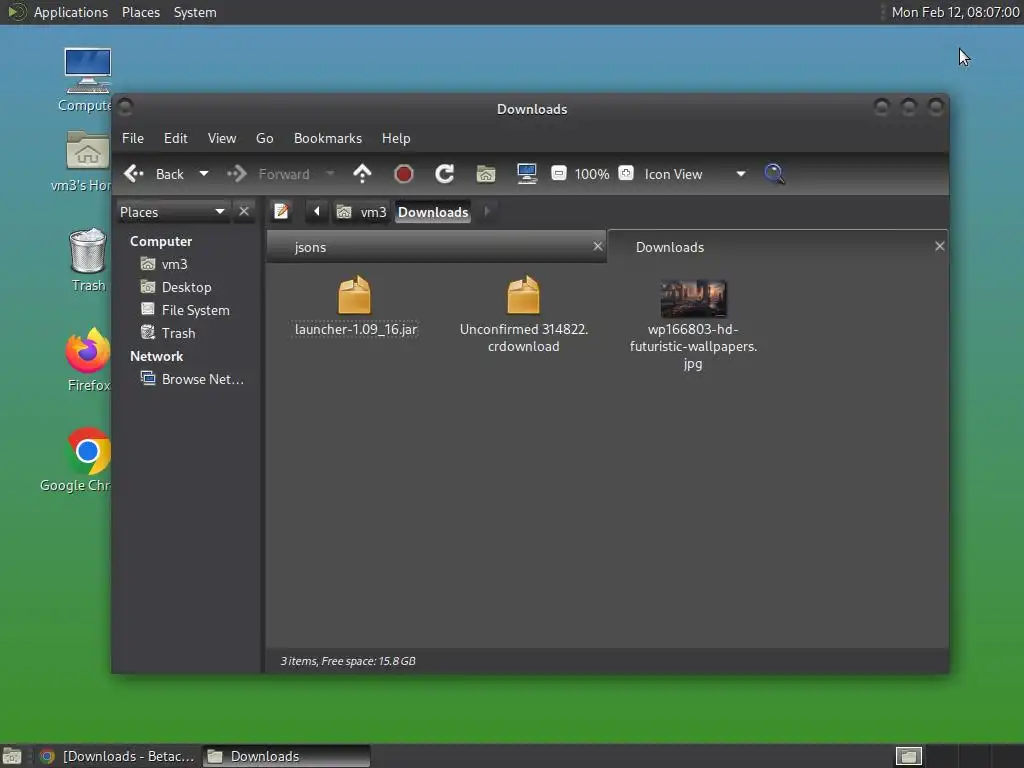This screenshot has width=1024, height=768.
Task: Open the Places side pane dropdown
Action: [172, 212]
